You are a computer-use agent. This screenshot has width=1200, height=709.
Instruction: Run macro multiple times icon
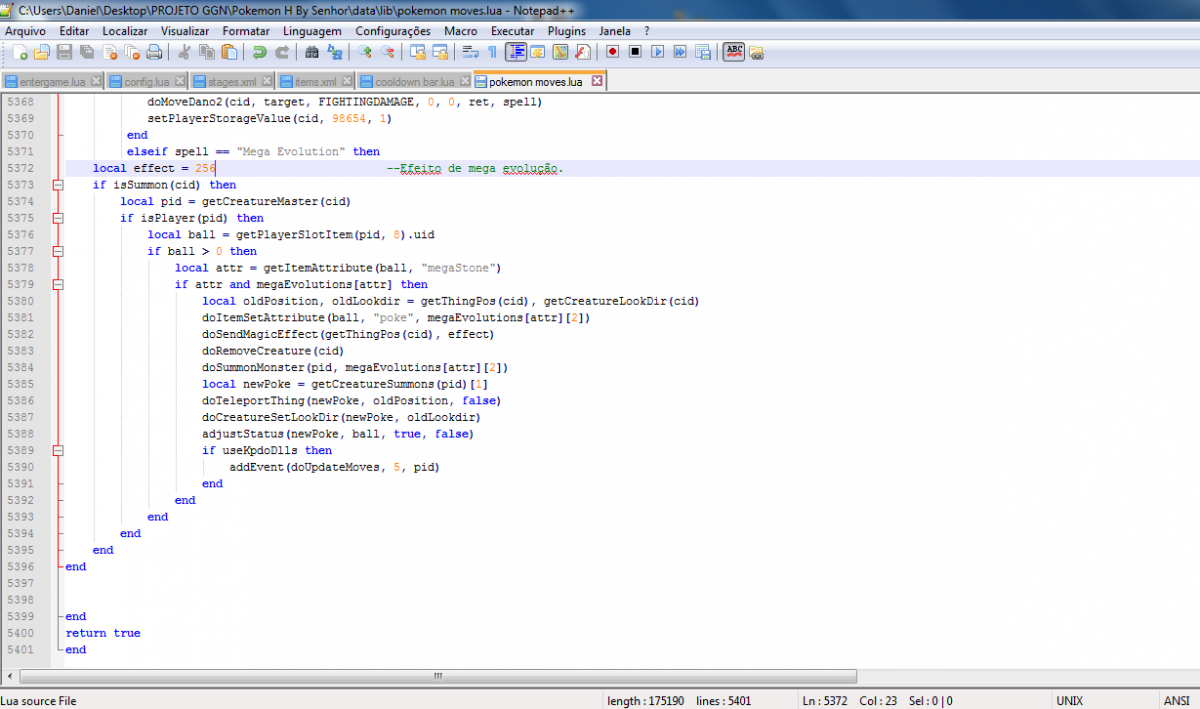point(680,51)
